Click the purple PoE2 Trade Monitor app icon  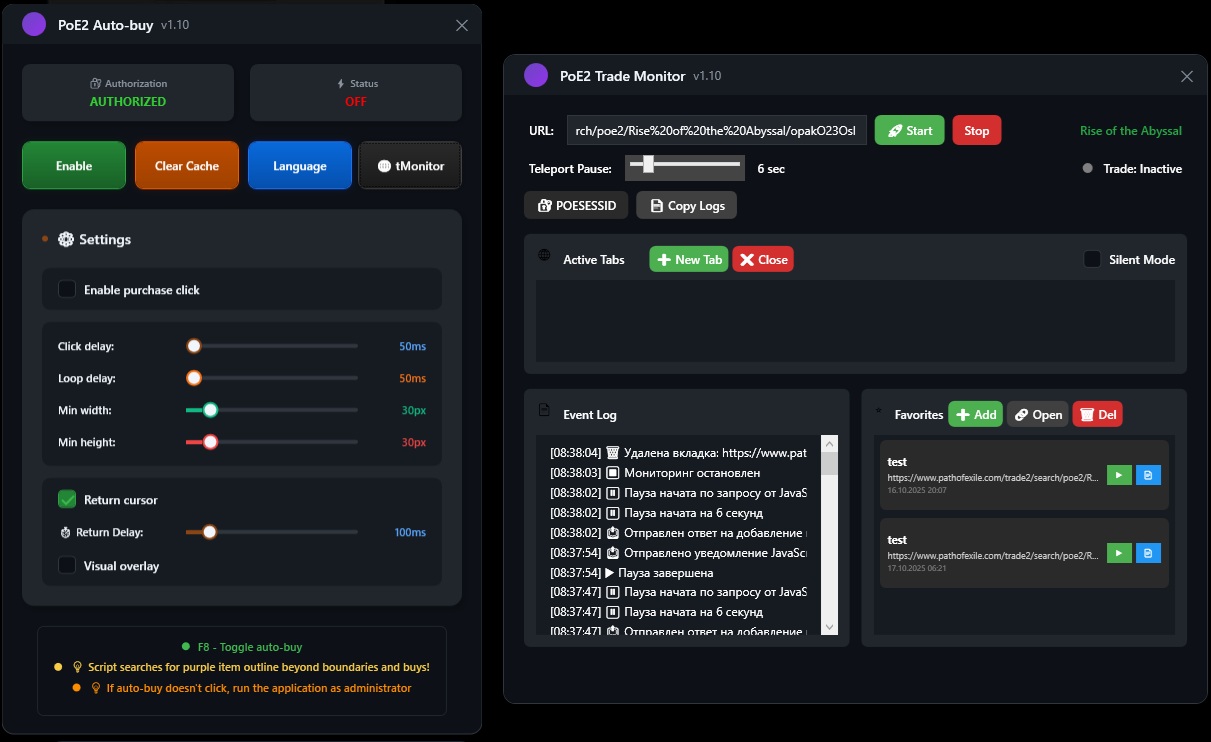536,75
